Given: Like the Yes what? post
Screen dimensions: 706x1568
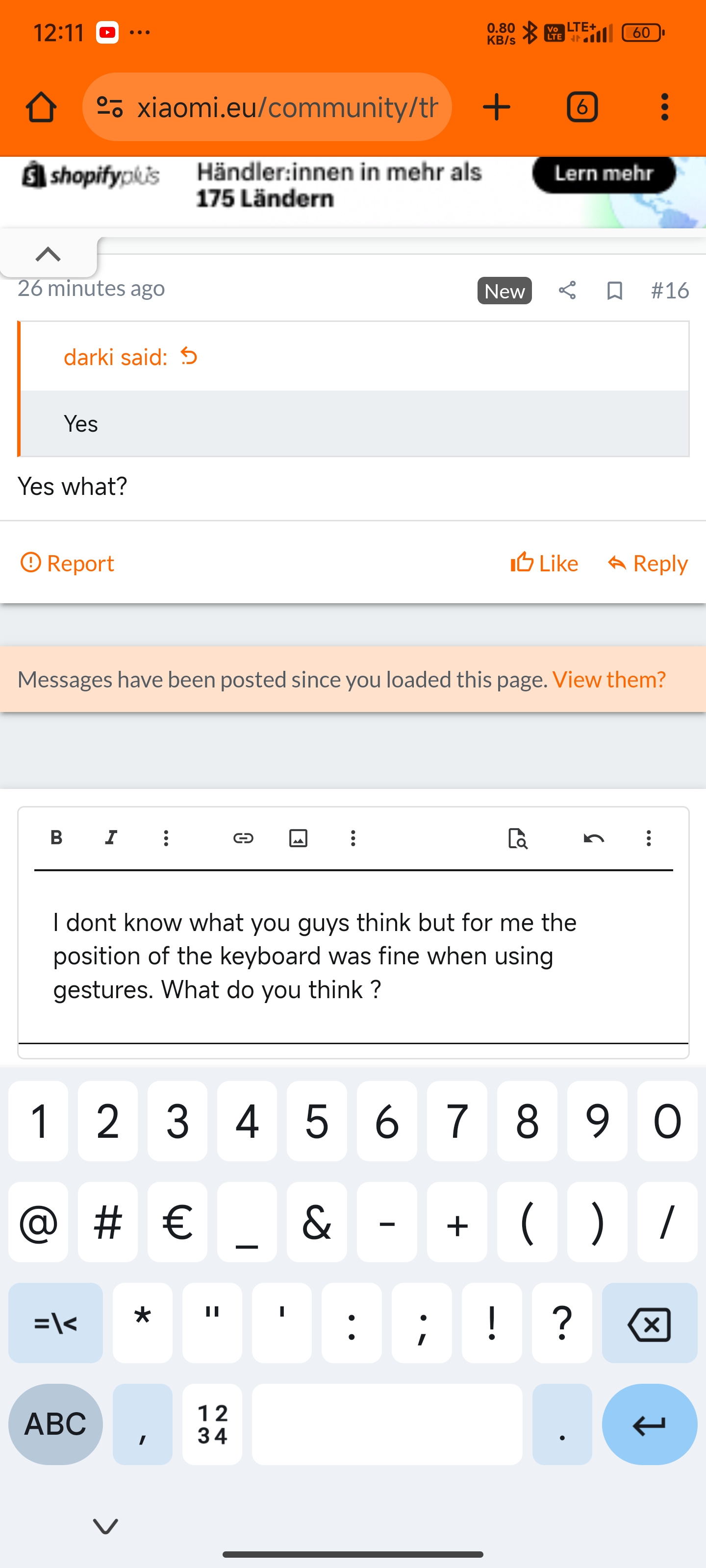Looking at the screenshot, I should (x=544, y=563).
